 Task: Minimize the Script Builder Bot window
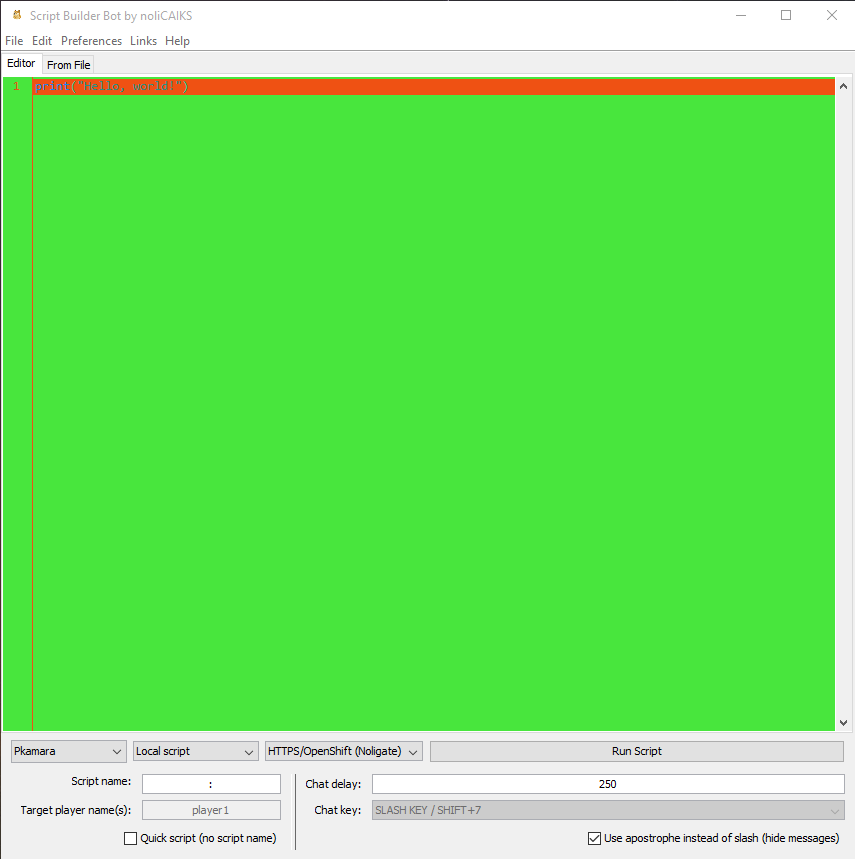(741, 15)
